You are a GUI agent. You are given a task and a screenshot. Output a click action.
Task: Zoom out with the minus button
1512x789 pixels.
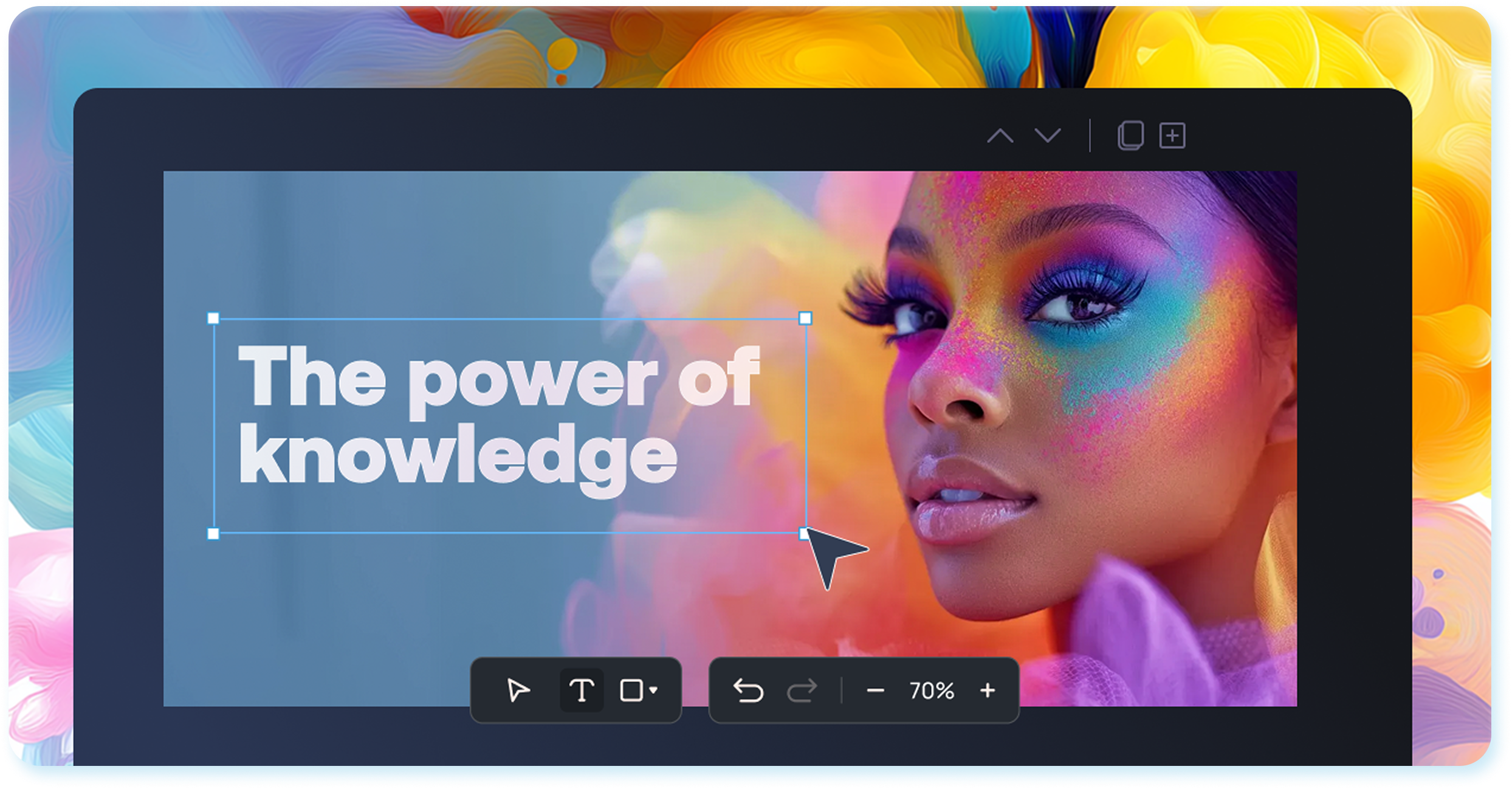(x=875, y=691)
